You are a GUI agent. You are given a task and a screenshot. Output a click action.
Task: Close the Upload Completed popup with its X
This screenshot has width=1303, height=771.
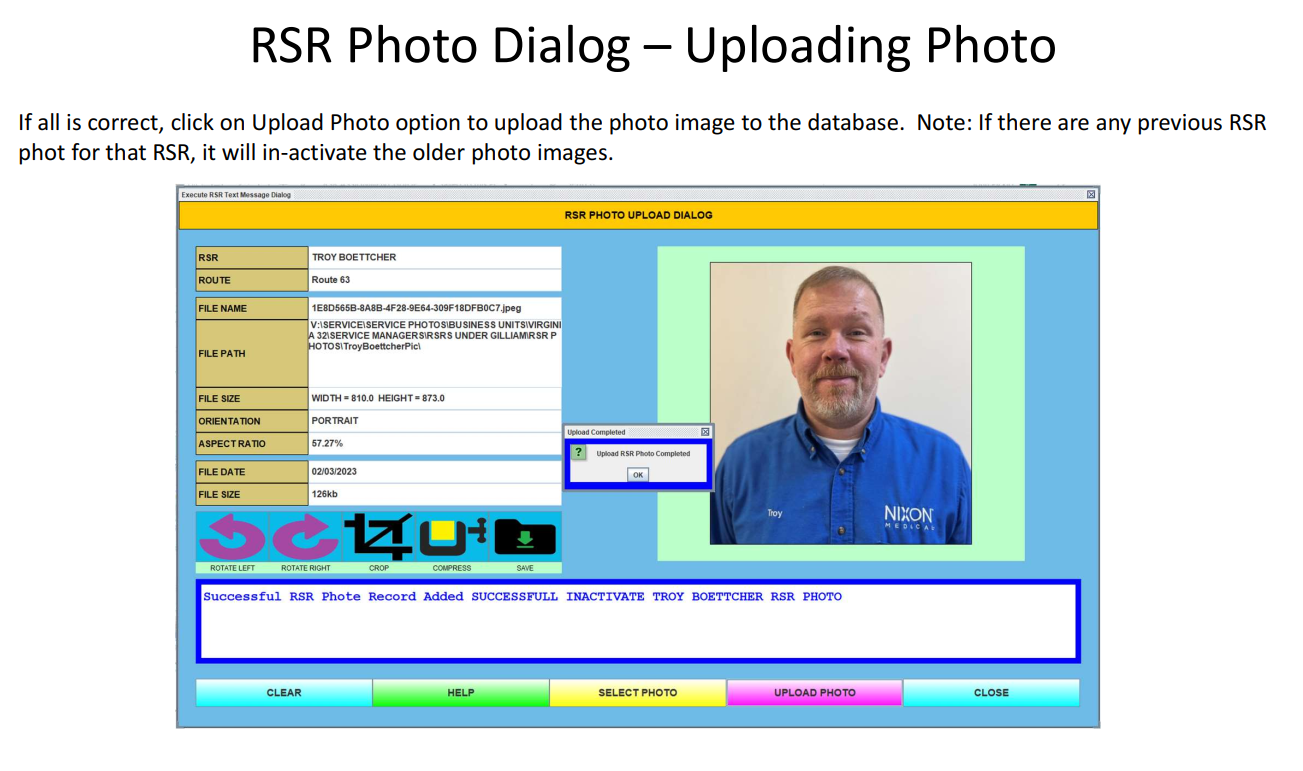[x=705, y=432]
